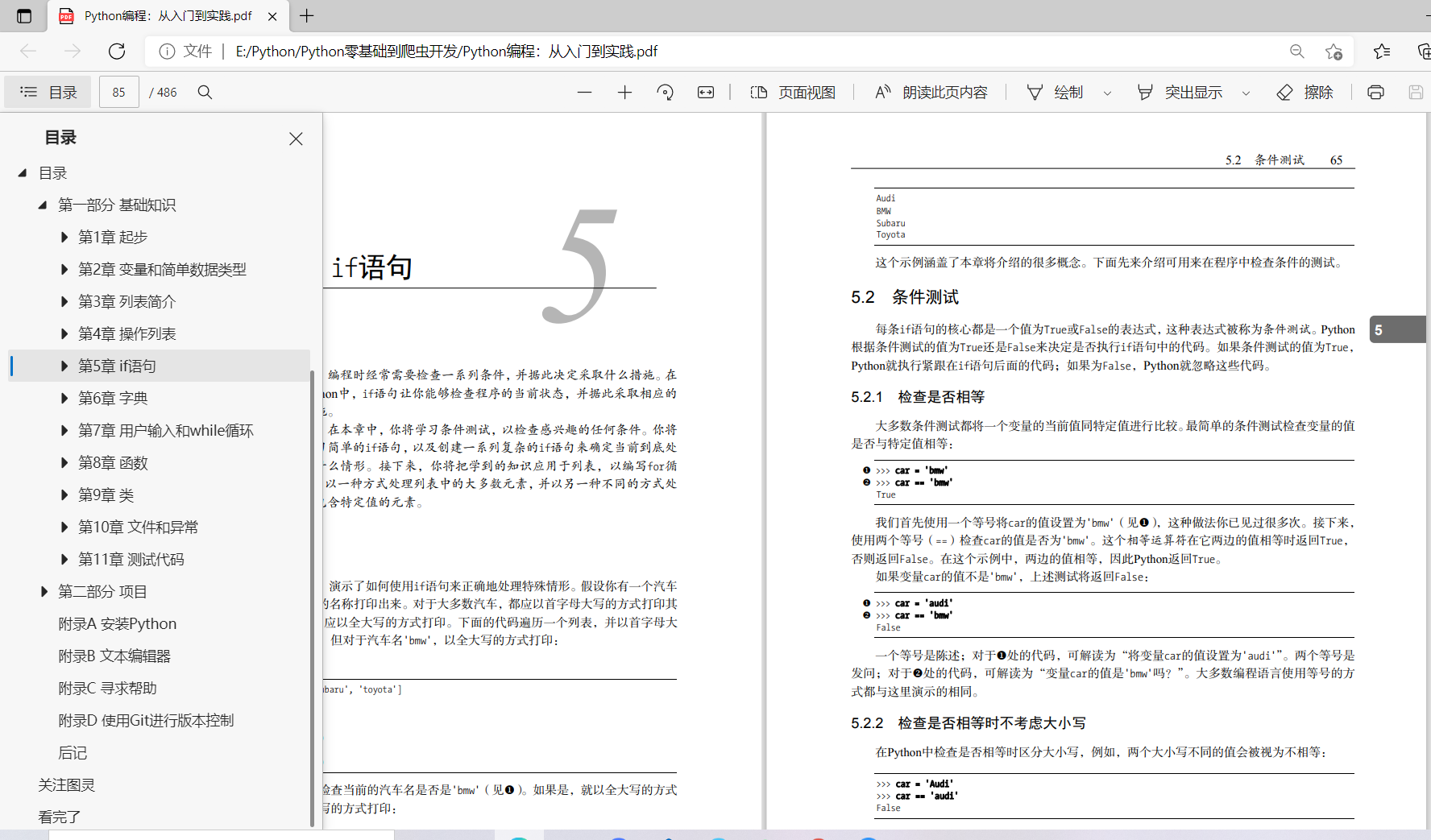This screenshot has height=840, width=1431.
Task: Expand 第11章 测试代码 chapter arrow
Action: (x=64, y=559)
